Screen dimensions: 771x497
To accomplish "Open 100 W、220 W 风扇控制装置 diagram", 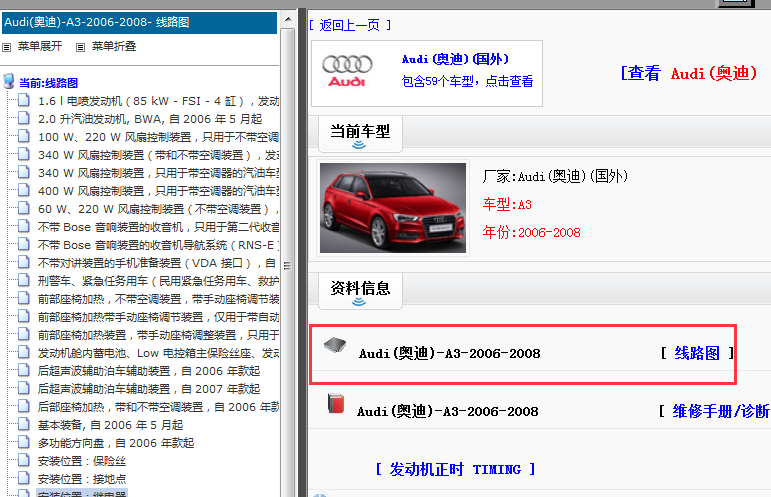I will click(158, 137).
